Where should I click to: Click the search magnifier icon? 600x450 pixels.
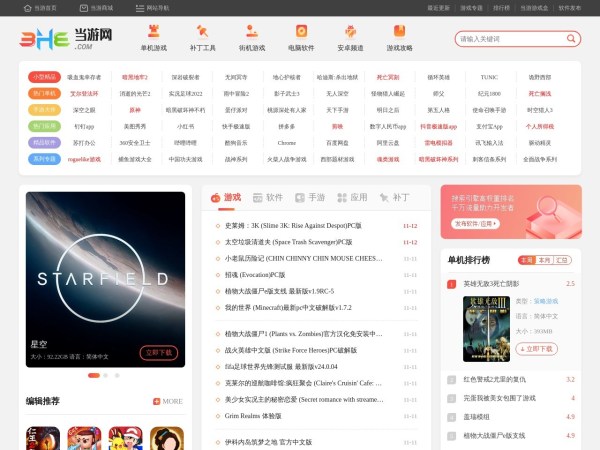click(x=571, y=39)
